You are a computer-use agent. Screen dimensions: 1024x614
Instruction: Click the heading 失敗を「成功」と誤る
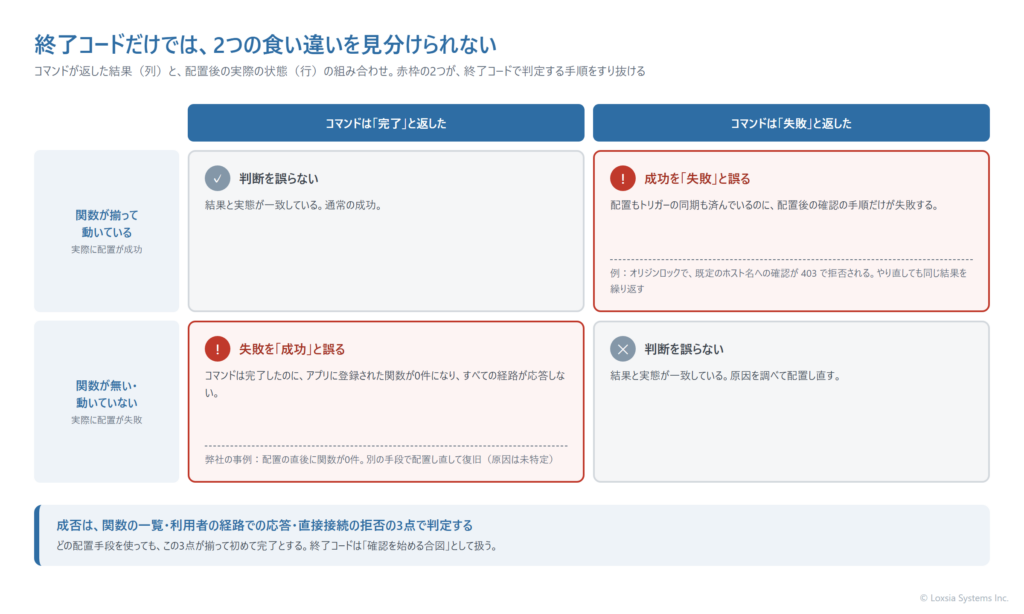tap(292, 349)
